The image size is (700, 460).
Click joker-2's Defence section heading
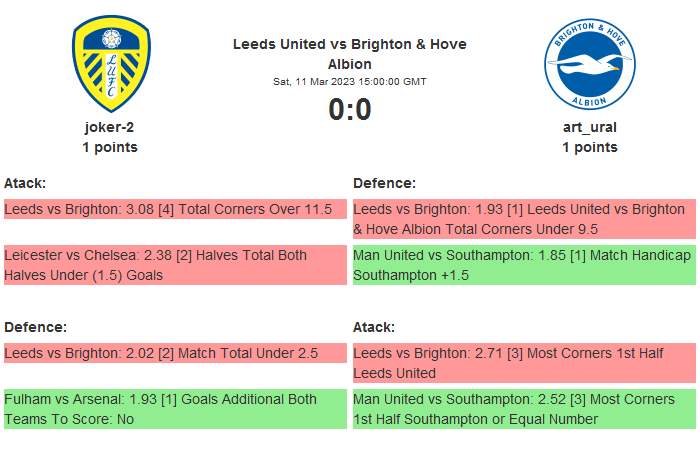click(35, 327)
